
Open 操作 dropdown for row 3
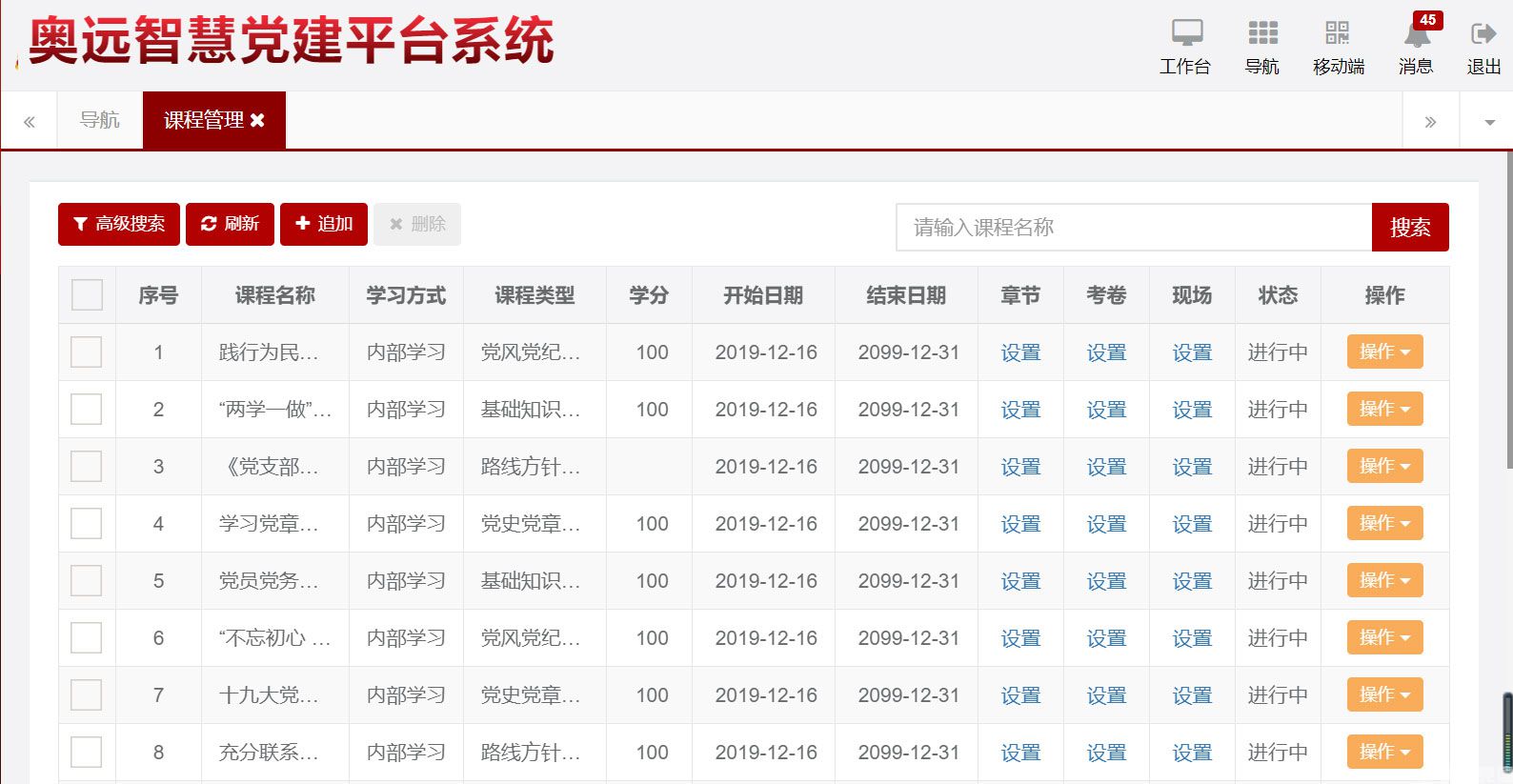1384,466
